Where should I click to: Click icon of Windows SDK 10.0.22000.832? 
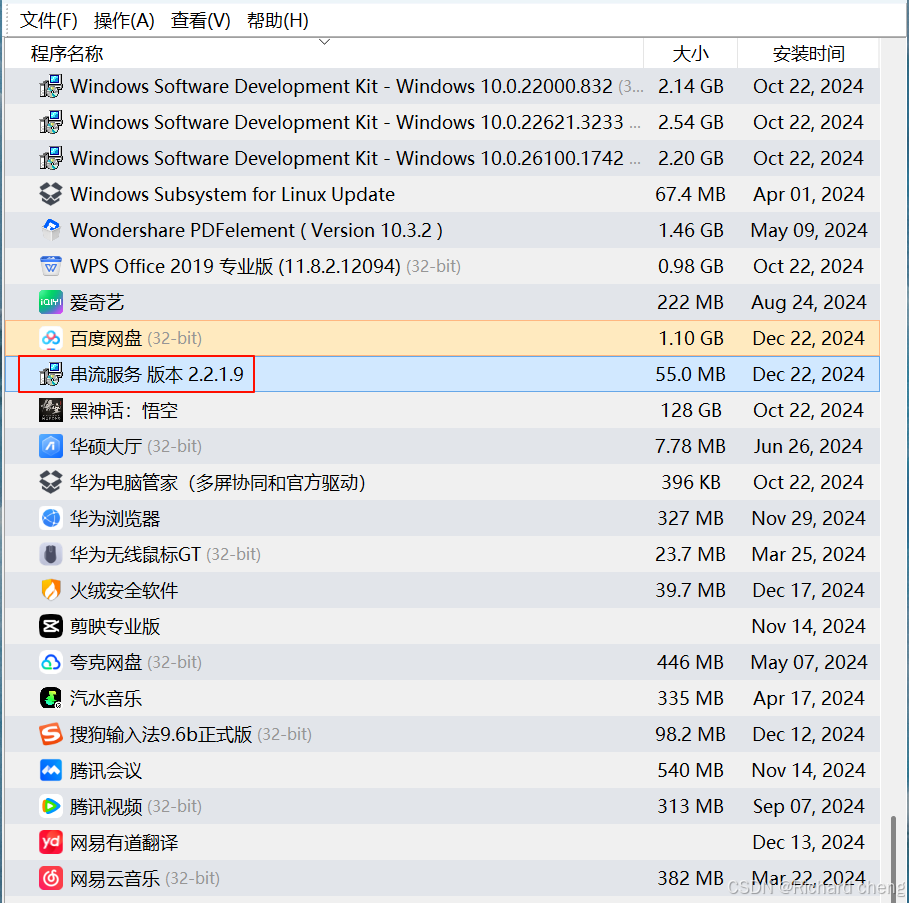tap(51, 86)
